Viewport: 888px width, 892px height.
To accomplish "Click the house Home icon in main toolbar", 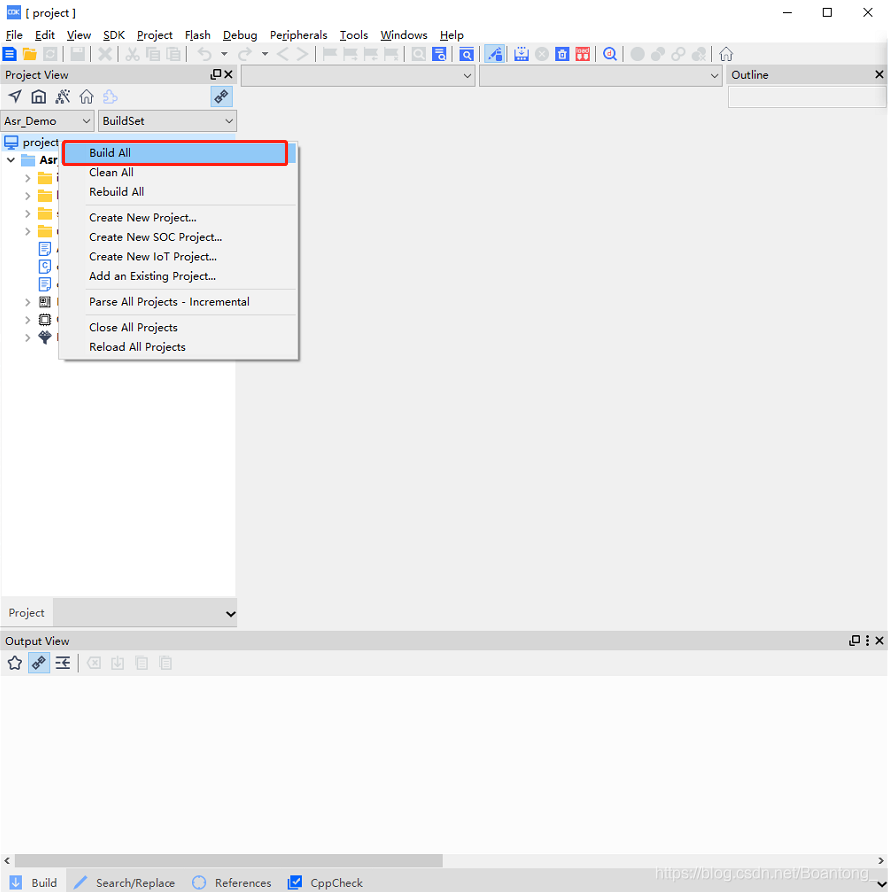I will 726,54.
